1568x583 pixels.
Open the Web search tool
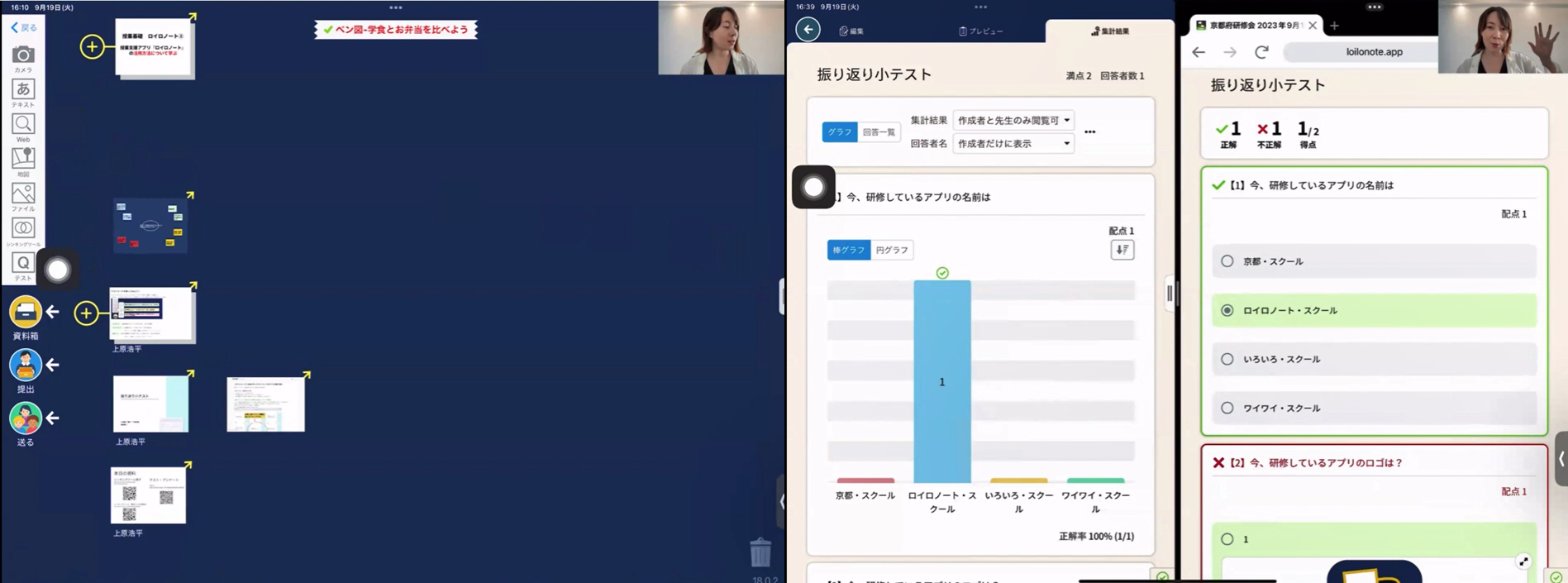coord(23,128)
